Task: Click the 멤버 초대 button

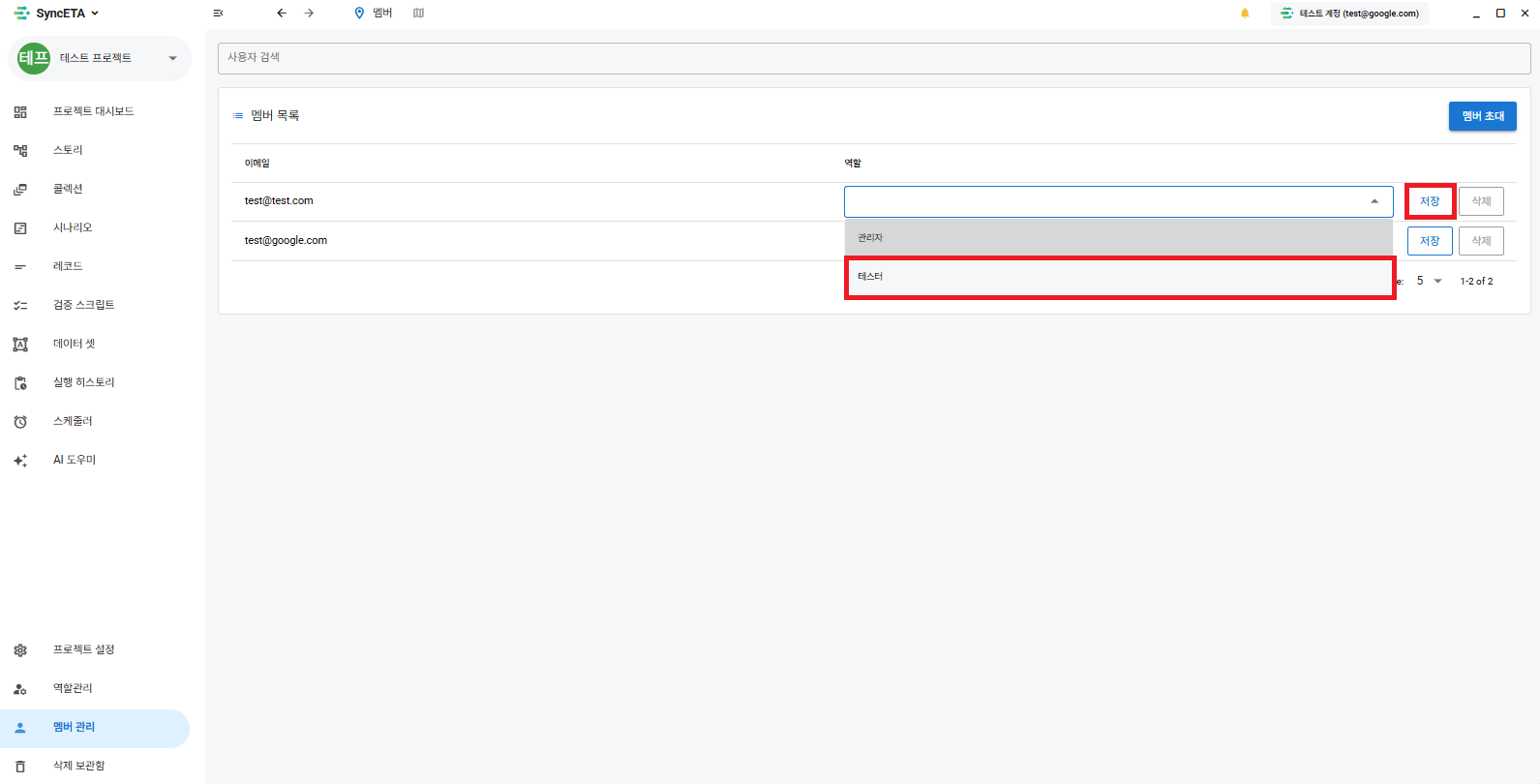Action: coord(1482,116)
